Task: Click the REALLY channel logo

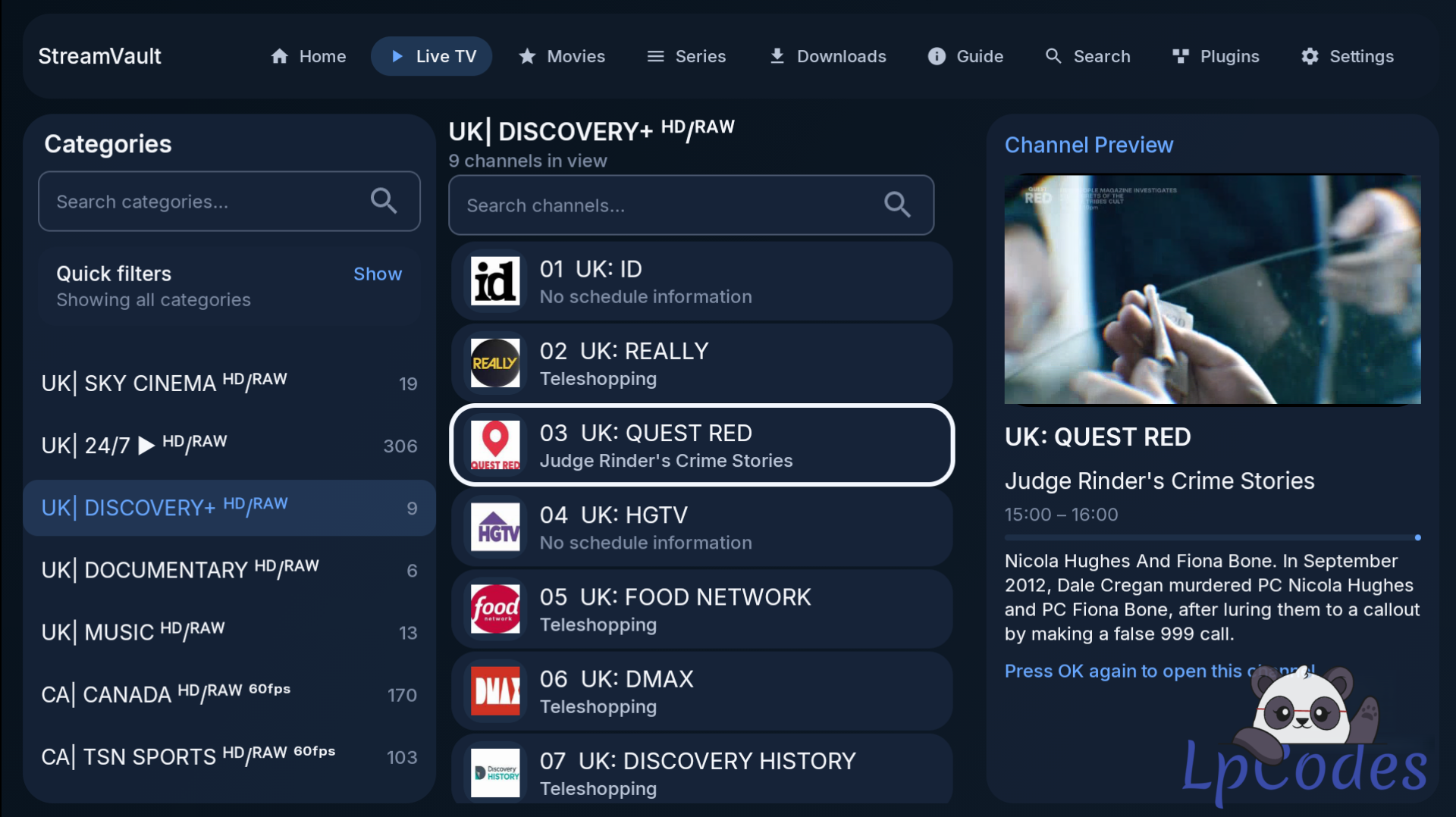Action: tap(495, 363)
